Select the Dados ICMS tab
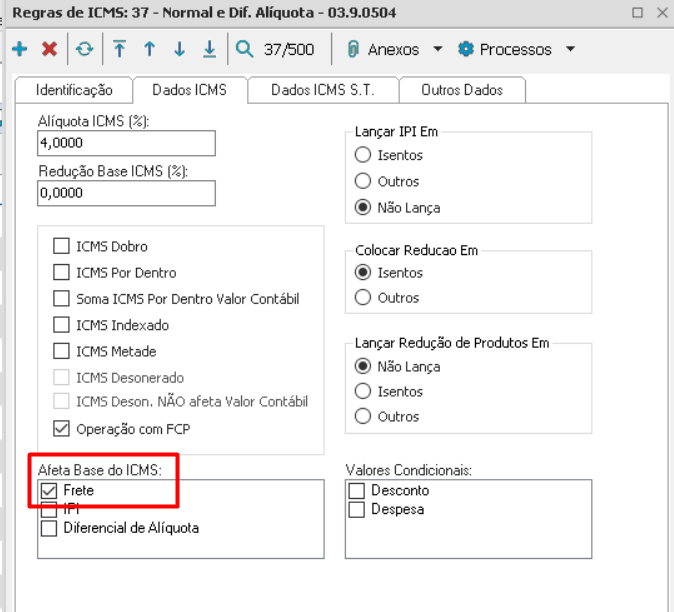Image resolution: width=674 pixels, height=612 pixels. pos(190,90)
